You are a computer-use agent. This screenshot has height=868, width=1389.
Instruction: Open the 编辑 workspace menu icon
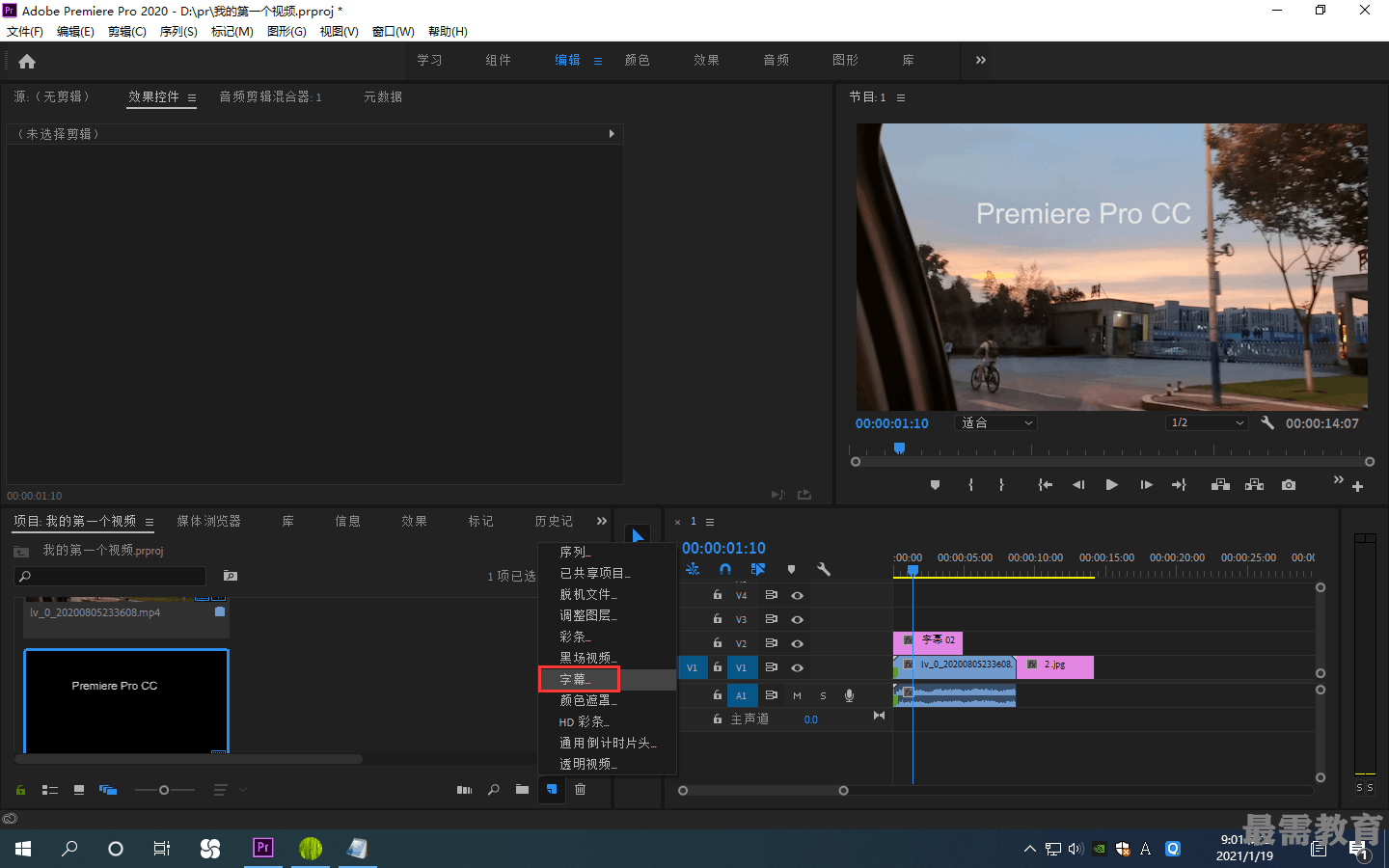coord(597,61)
